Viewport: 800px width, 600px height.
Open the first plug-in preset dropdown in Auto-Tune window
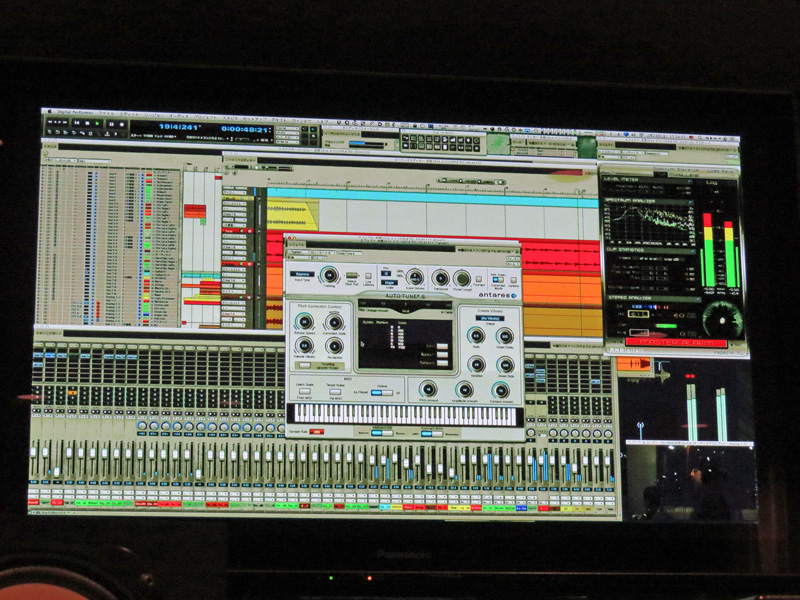[x=299, y=252]
